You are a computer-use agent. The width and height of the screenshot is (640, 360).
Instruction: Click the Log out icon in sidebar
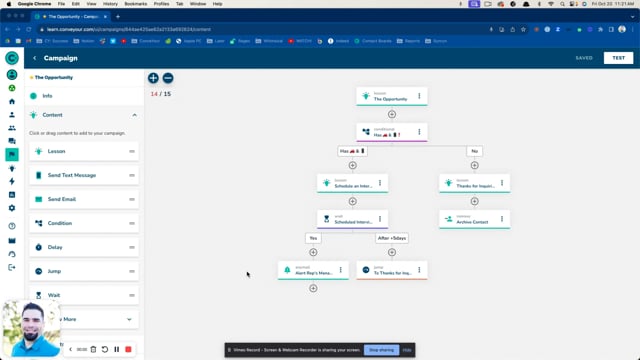[12, 267]
